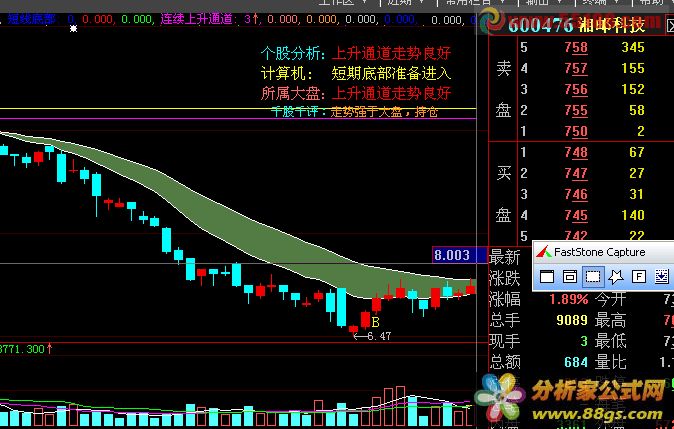The image size is (674, 429).
Task: Click sell volume 155
Action: tap(633, 68)
